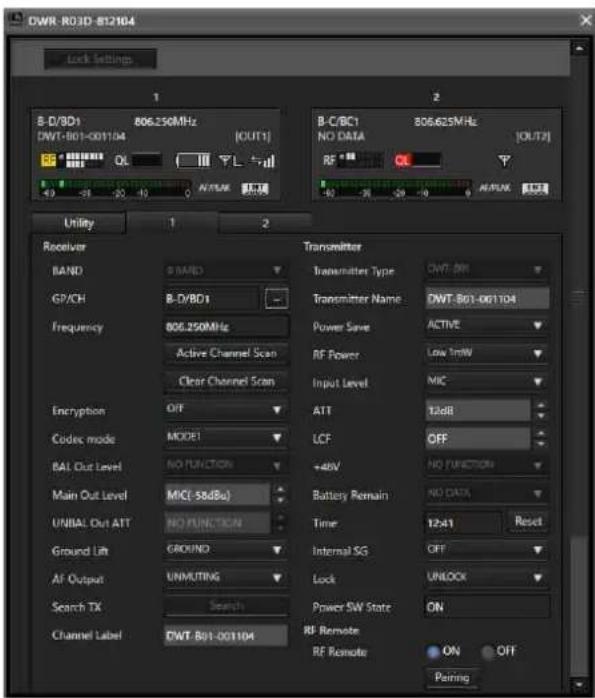Select RF Remote ON radio button
Image resolution: width=595 pixels, height=698 pixels.
(x=433, y=652)
